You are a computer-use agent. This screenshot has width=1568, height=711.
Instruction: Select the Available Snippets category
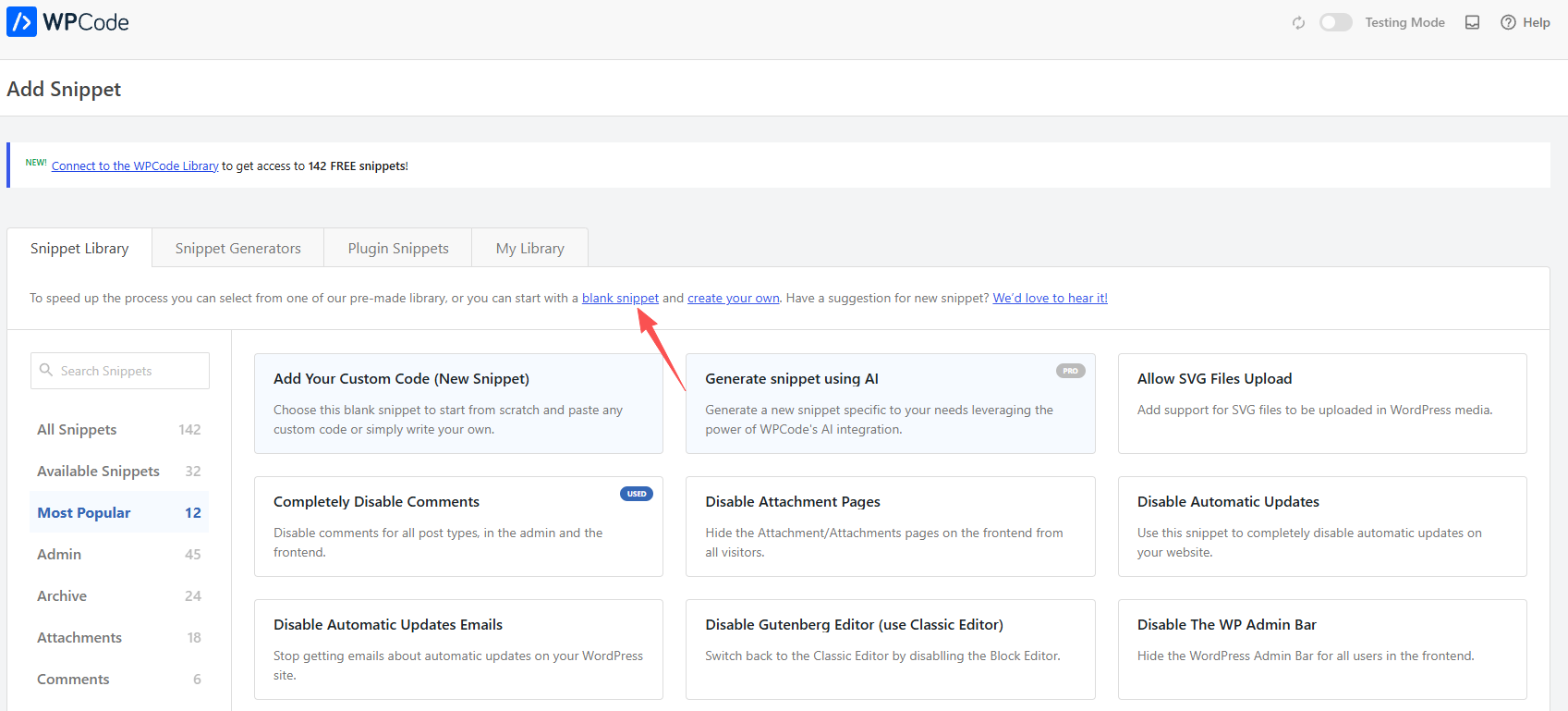point(119,471)
